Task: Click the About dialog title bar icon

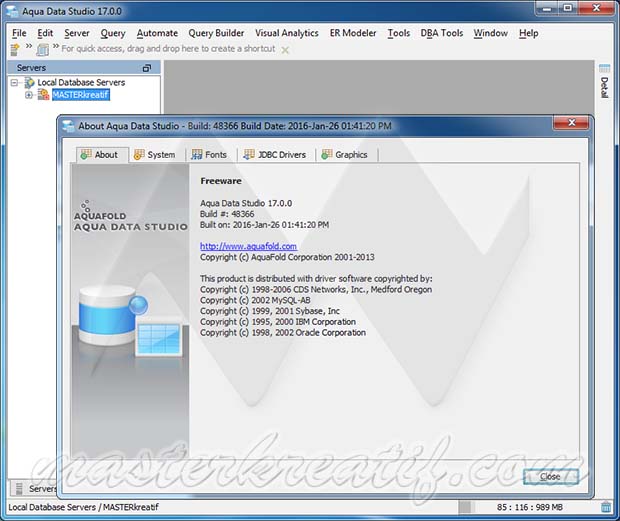Action: coord(68,126)
